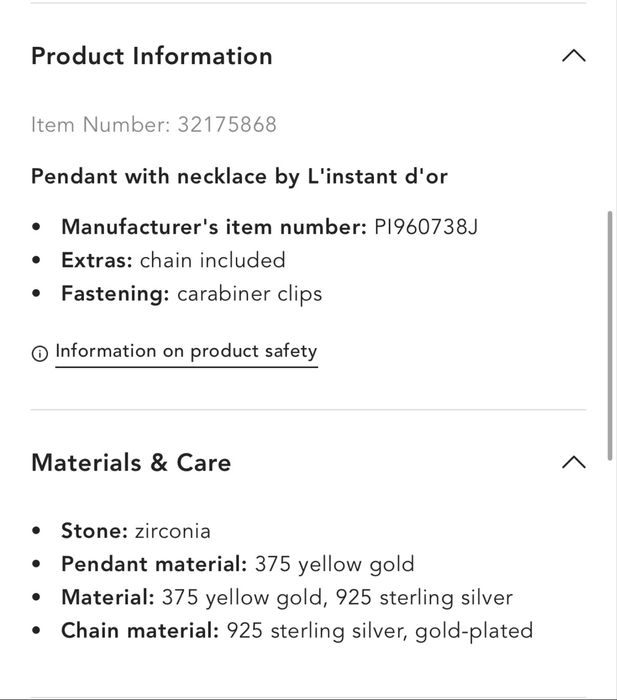Screen dimensions: 617x700
Task: Collapse the Materials & Care chevron
Action: pyautogui.click(x=573, y=462)
